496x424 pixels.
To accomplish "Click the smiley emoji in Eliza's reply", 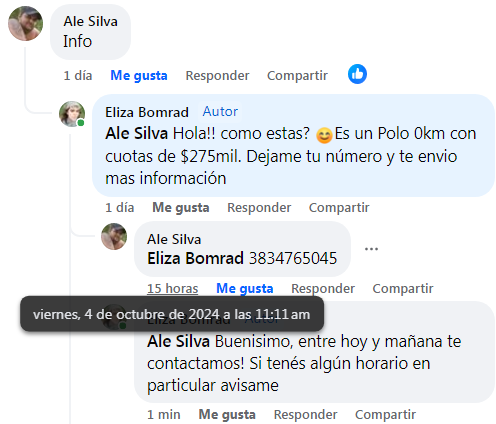I will pos(324,135).
